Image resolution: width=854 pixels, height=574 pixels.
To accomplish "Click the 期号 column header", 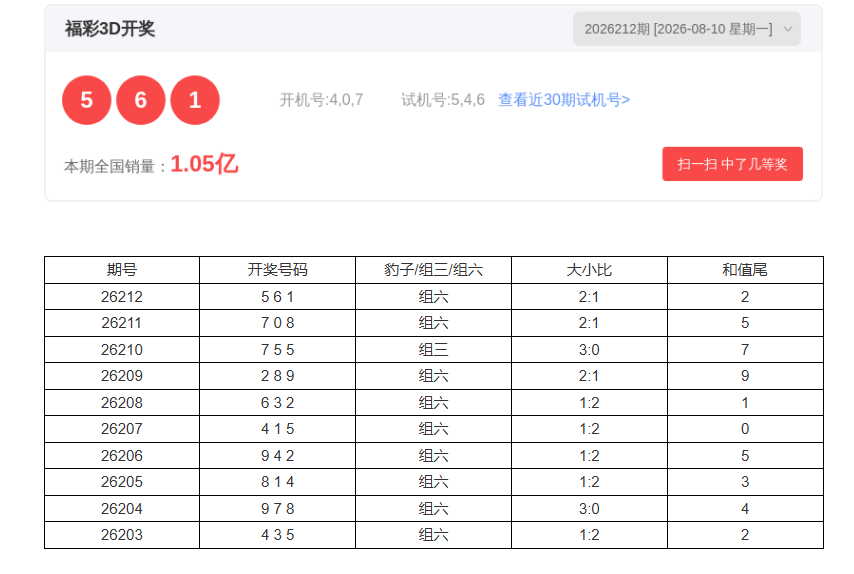I will pos(122,270).
